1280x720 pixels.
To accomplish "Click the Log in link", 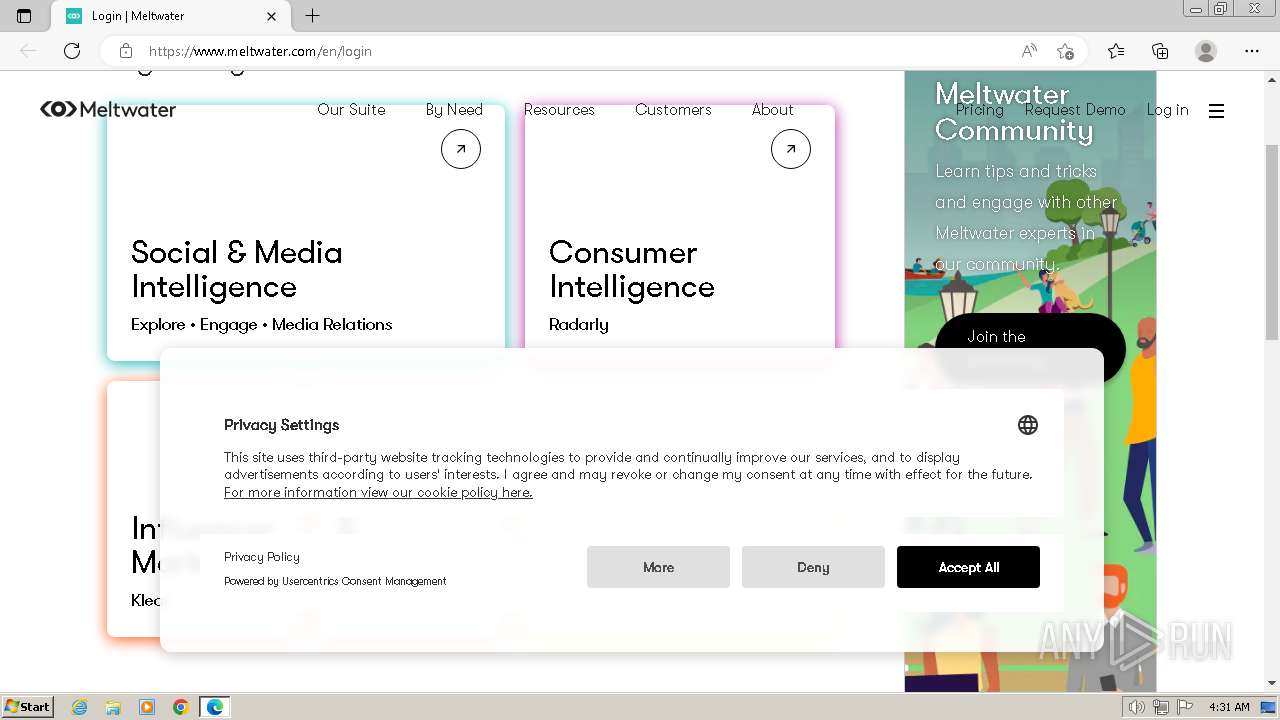I will point(1167,110).
